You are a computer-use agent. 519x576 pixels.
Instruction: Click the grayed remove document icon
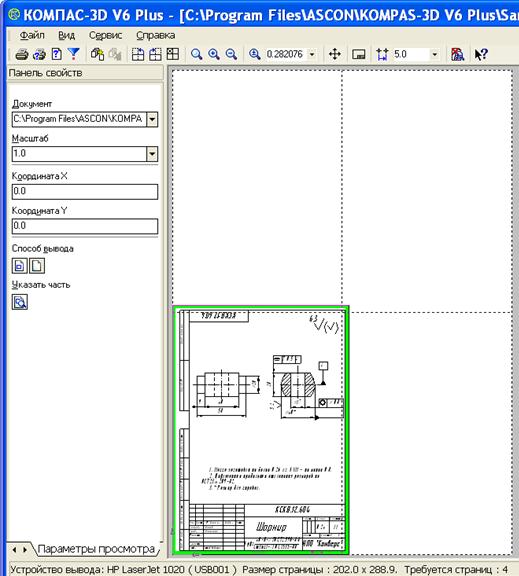(x=115, y=54)
